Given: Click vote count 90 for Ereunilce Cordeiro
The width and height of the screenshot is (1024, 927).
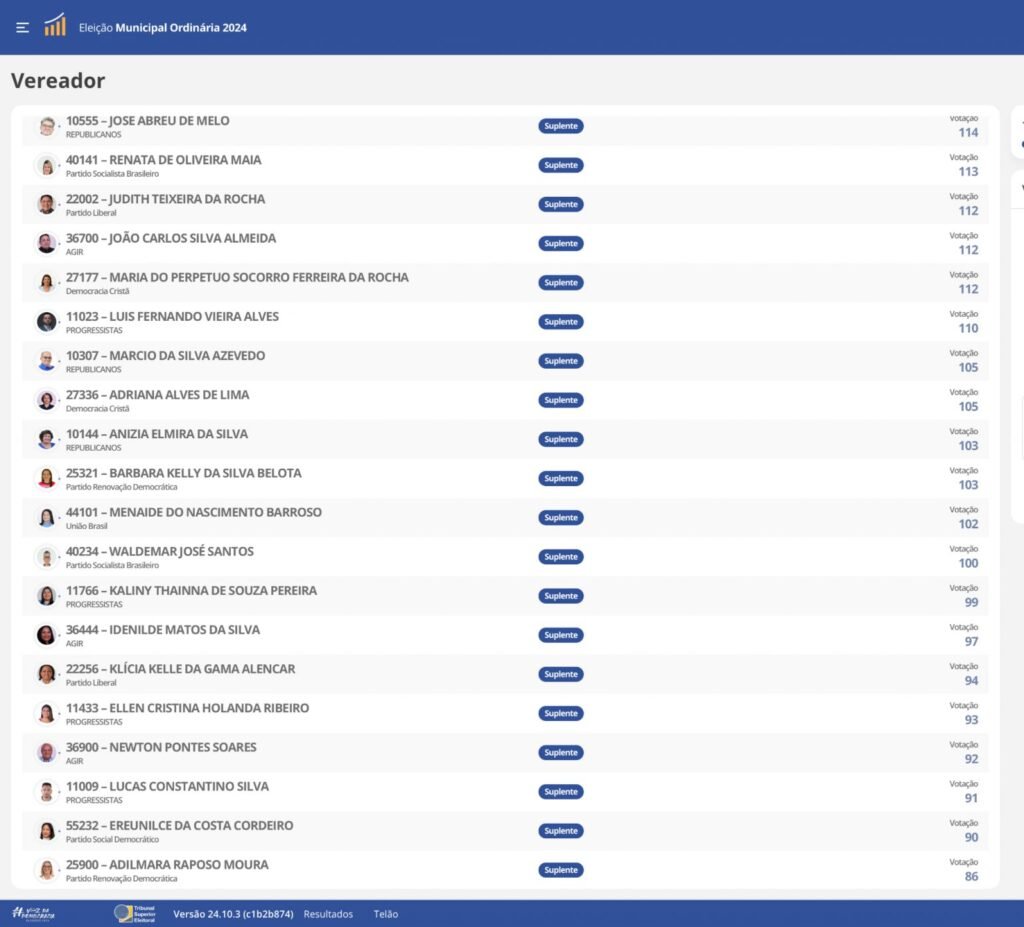Looking at the screenshot, I should tap(970, 837).
